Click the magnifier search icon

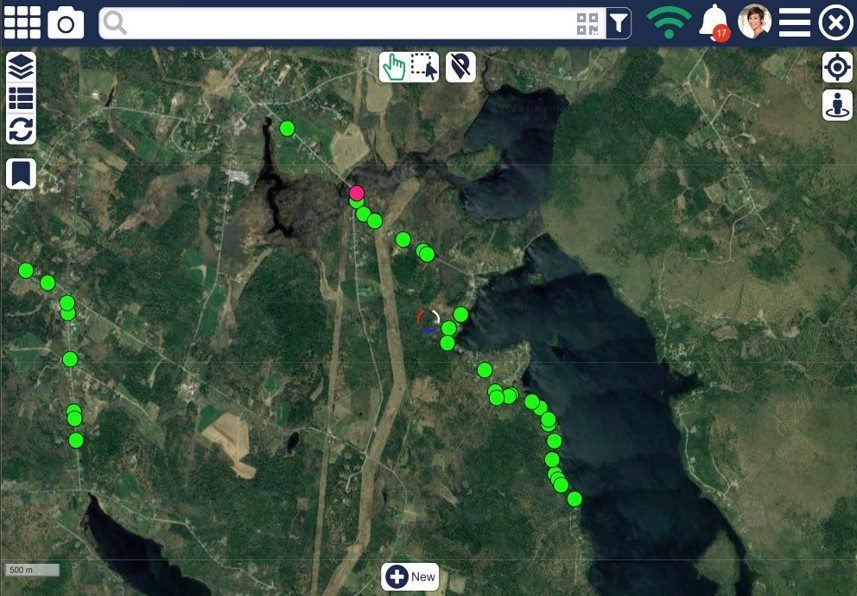(x=115, y=23)
